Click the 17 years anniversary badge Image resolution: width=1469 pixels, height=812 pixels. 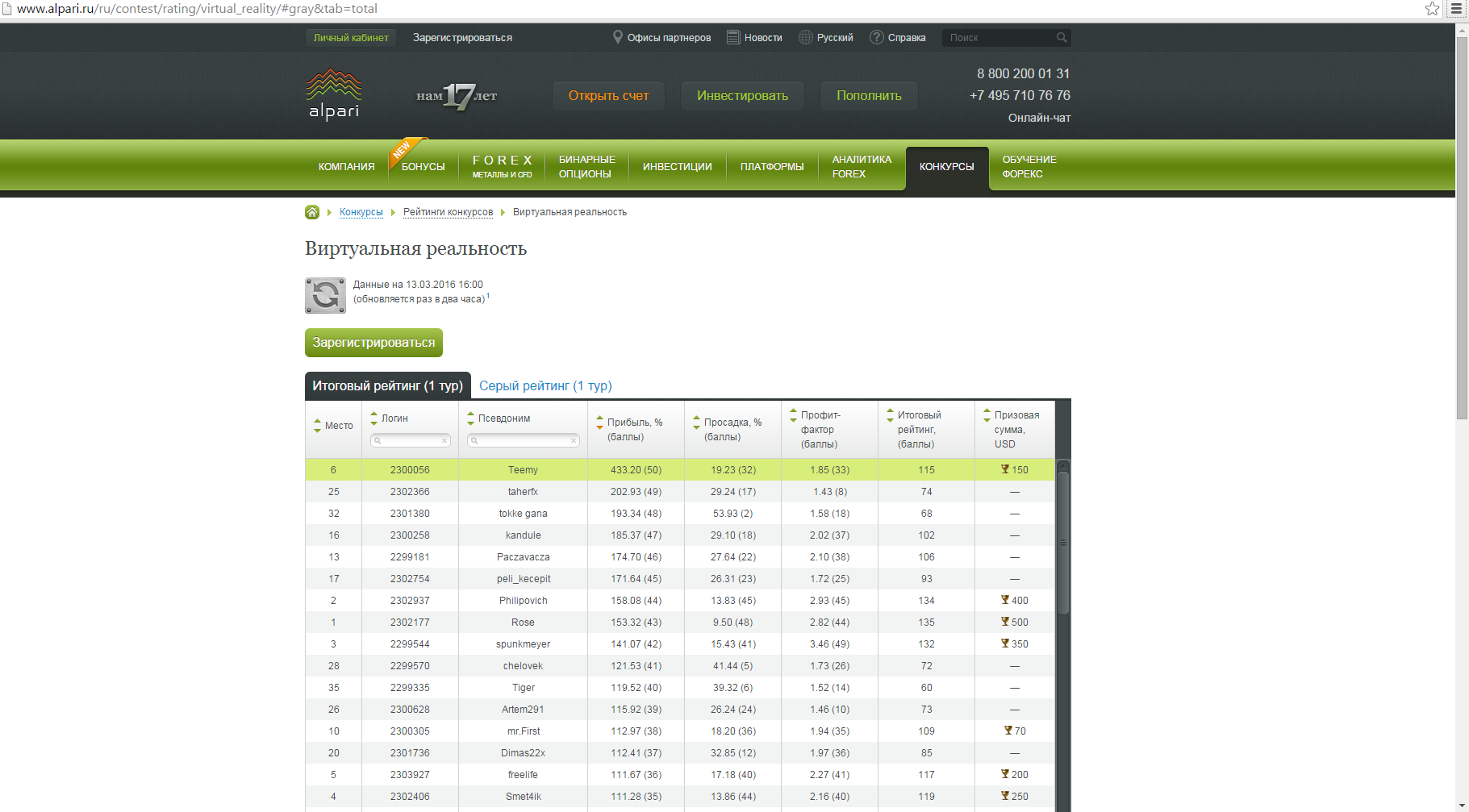(x=457, y=96)
